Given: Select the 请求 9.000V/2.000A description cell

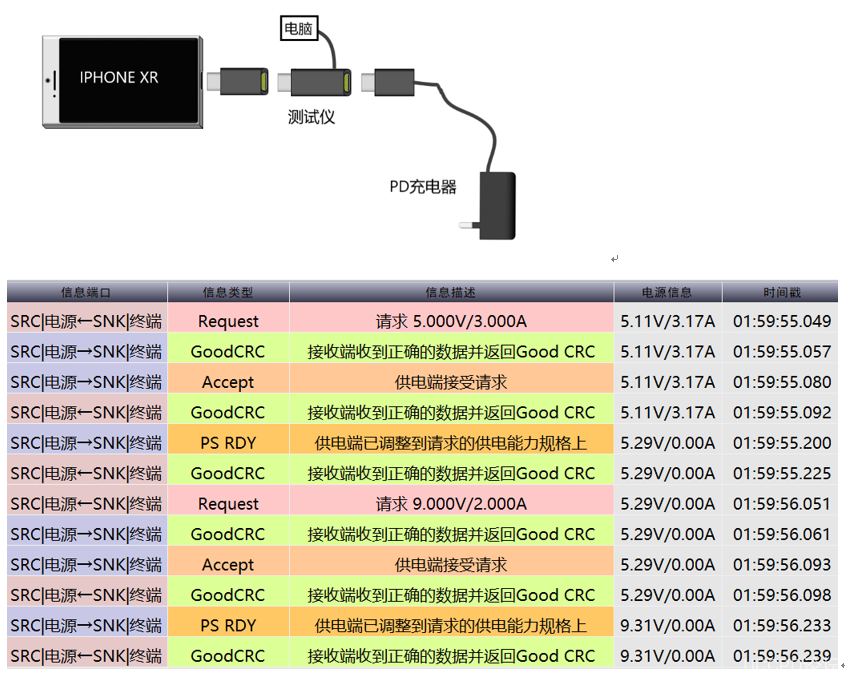Looking at the screenshot, I should pos(451,504).
